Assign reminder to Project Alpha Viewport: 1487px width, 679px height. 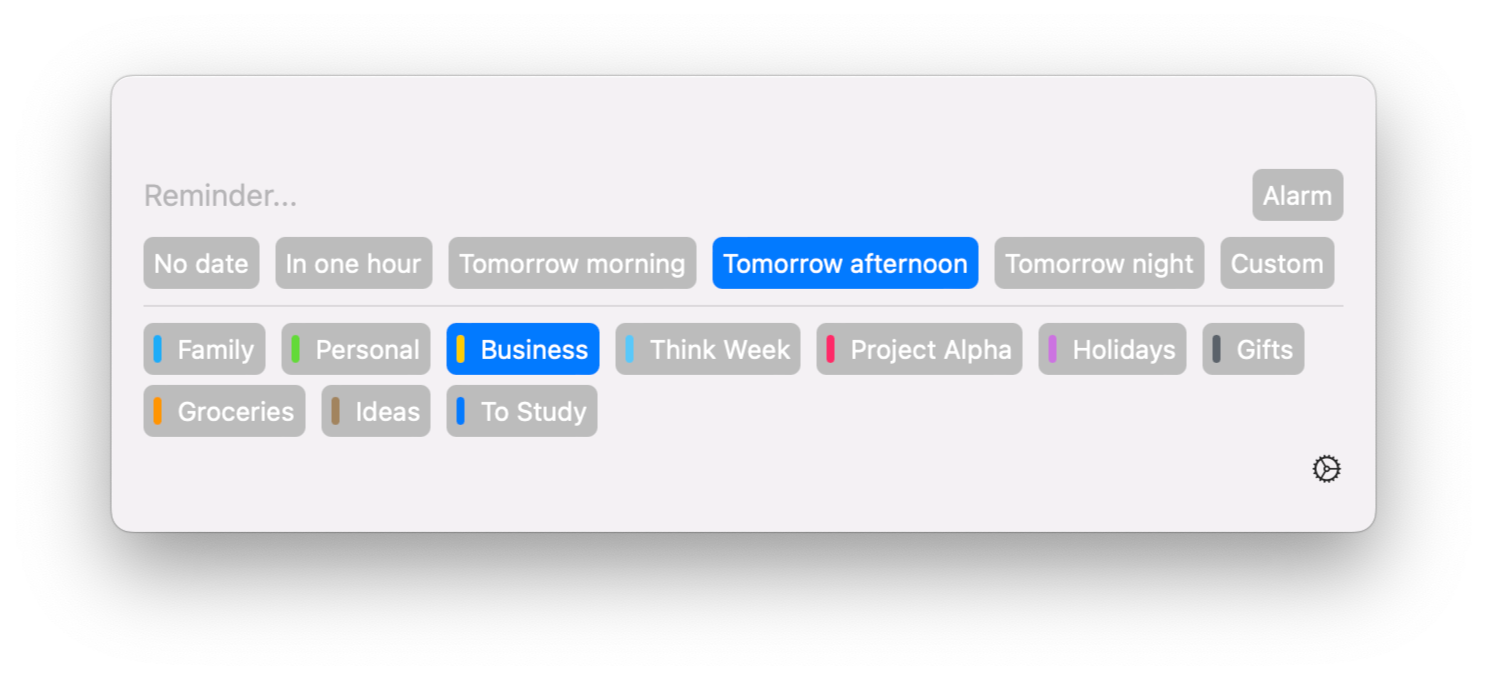pyautogui.click(x=919, y=350)
